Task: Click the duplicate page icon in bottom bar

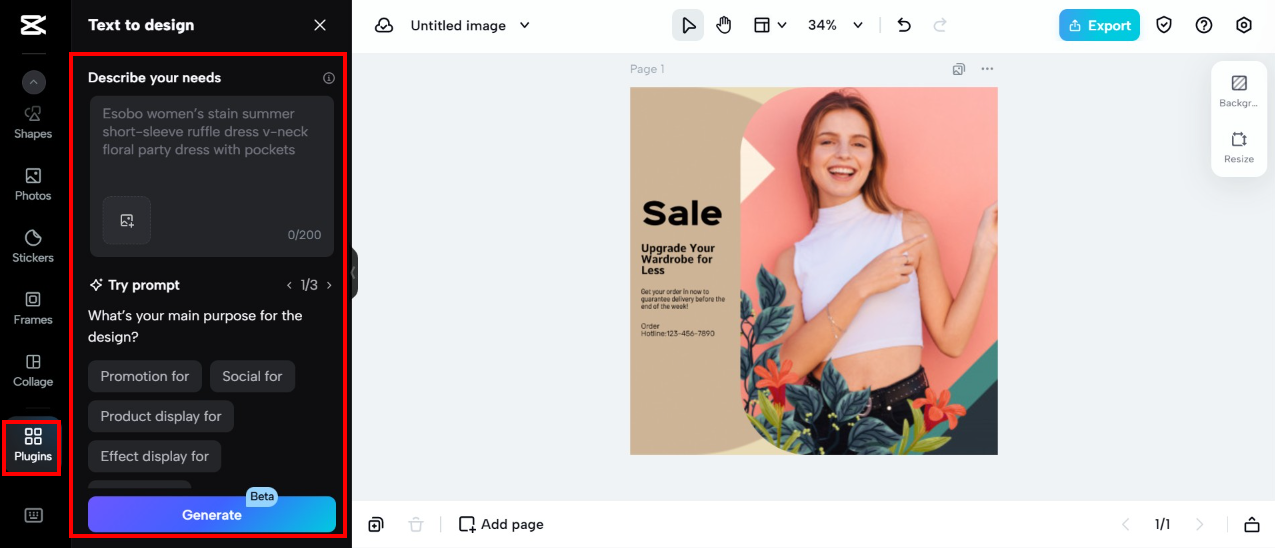Action: click(x=376, y=524)
